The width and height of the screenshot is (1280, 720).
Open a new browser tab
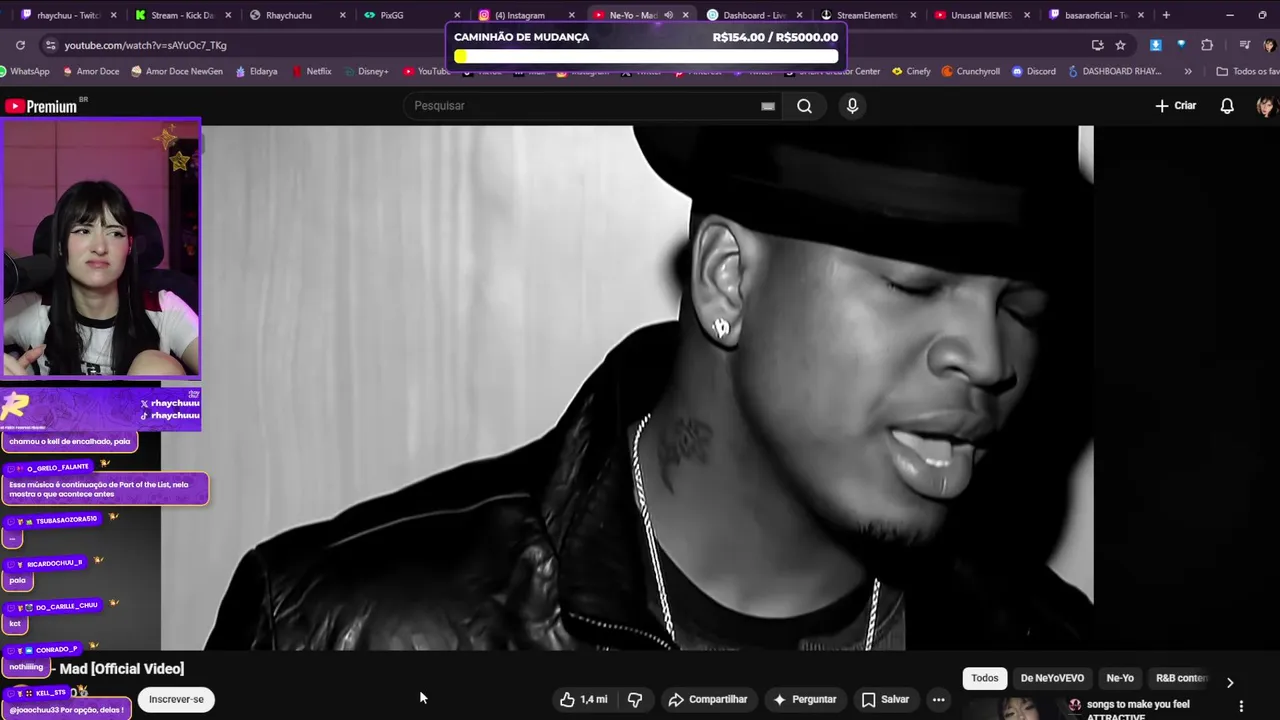pos(1166,15)
